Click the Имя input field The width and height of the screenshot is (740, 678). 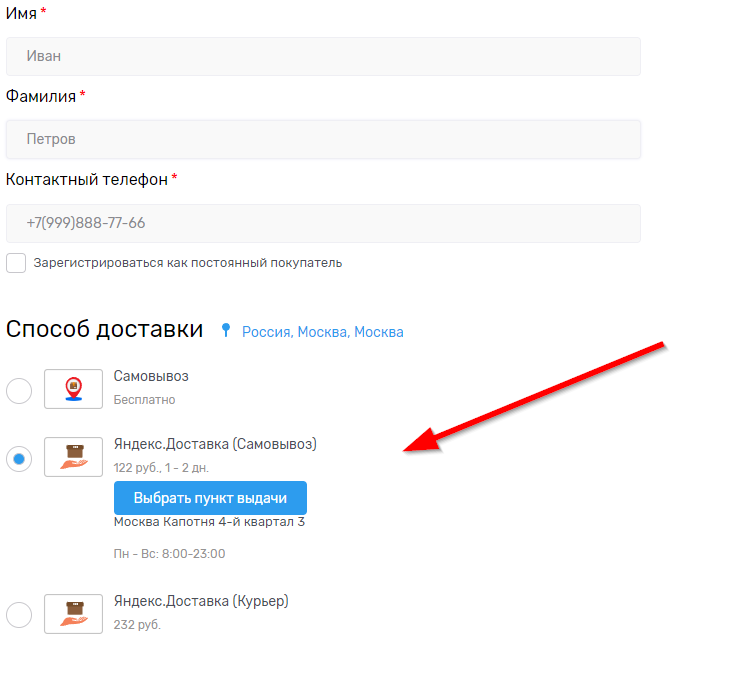click(x=323, y=57)
